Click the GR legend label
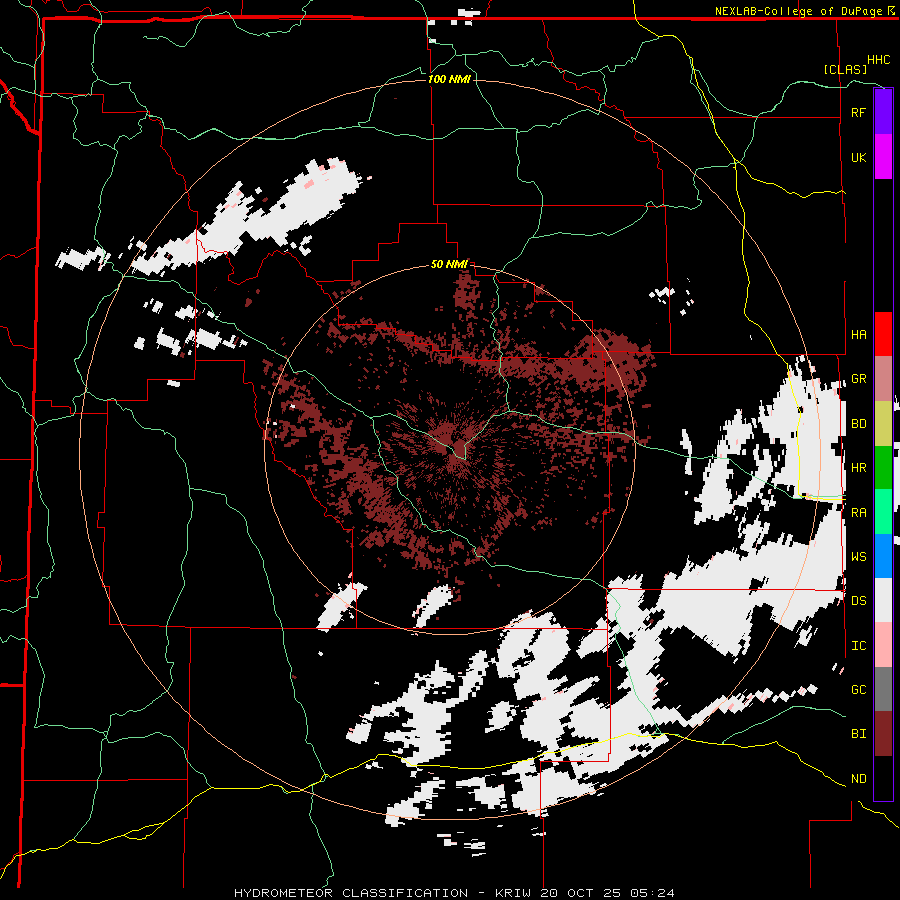900x900 pixels. tap(858, 379)
